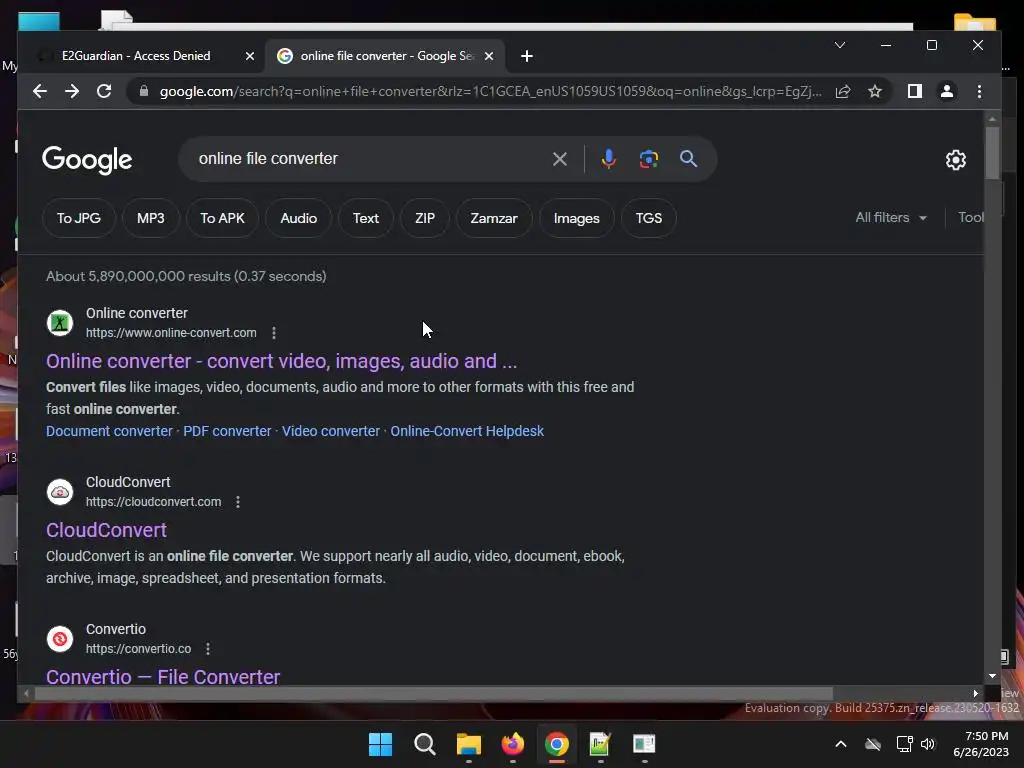This screenshot has width=1024, height=768.
Task: Filter results by Text chip
Action: pyautogui.click(x=366, y=218)
